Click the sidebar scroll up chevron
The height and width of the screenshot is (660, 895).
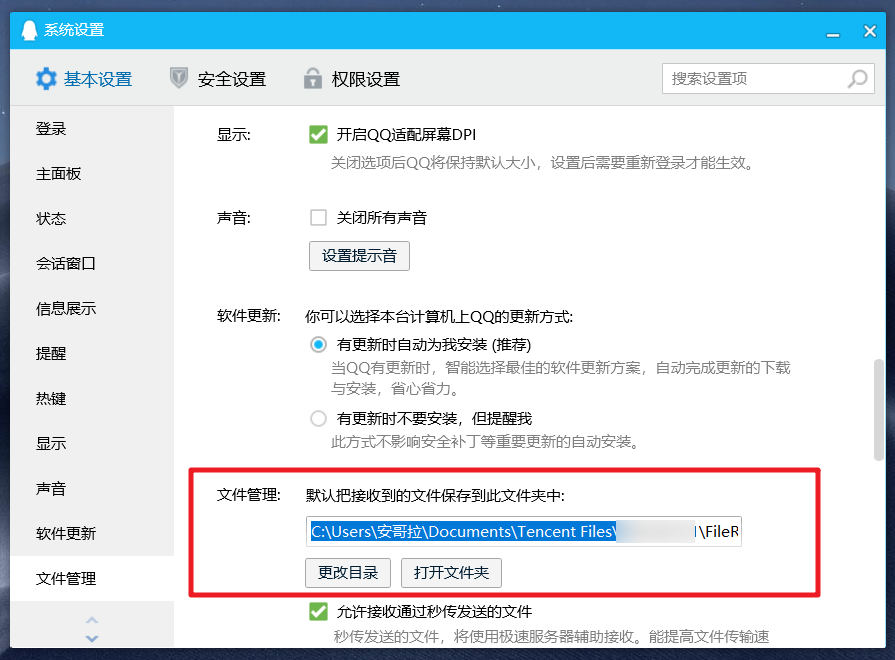coord(92,620)
